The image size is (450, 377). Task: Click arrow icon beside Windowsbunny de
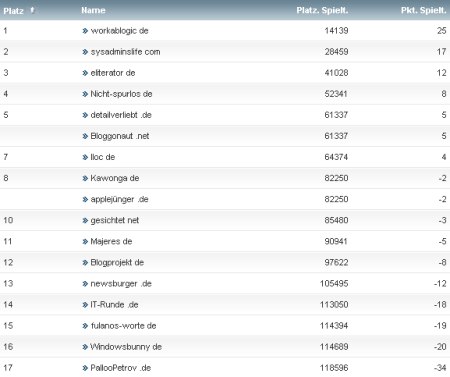tap(85, 347)
